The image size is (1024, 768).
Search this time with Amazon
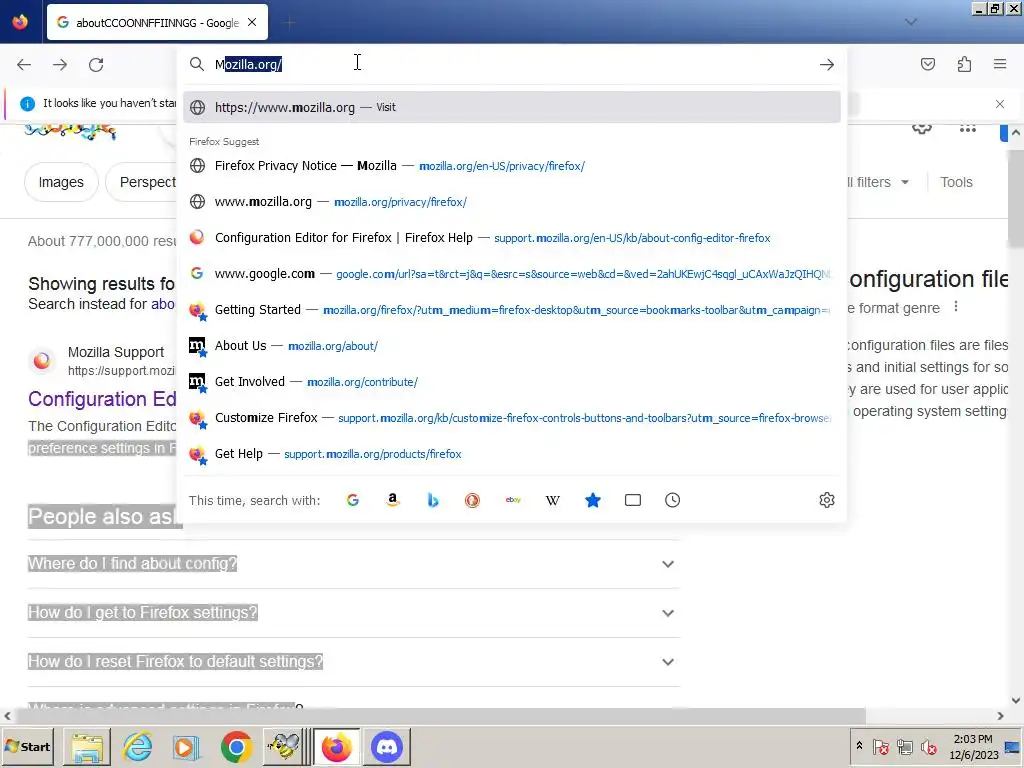click(x=392, y=500)
